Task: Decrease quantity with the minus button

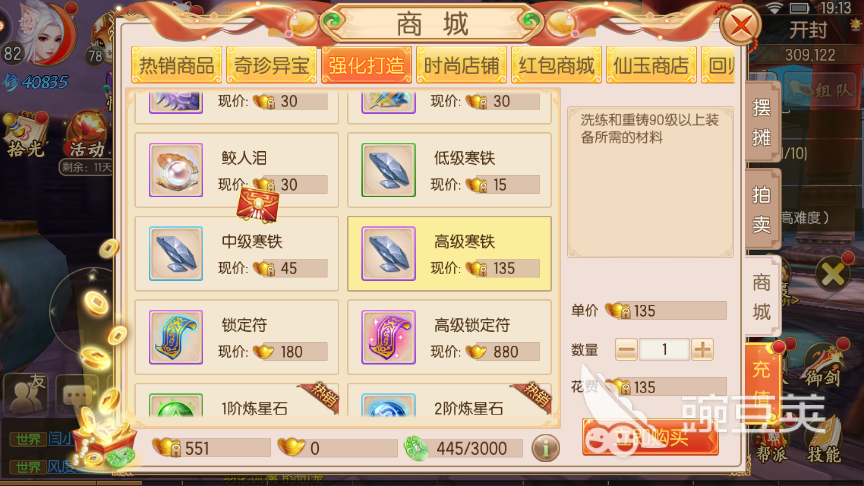Action: coord(627,349)
